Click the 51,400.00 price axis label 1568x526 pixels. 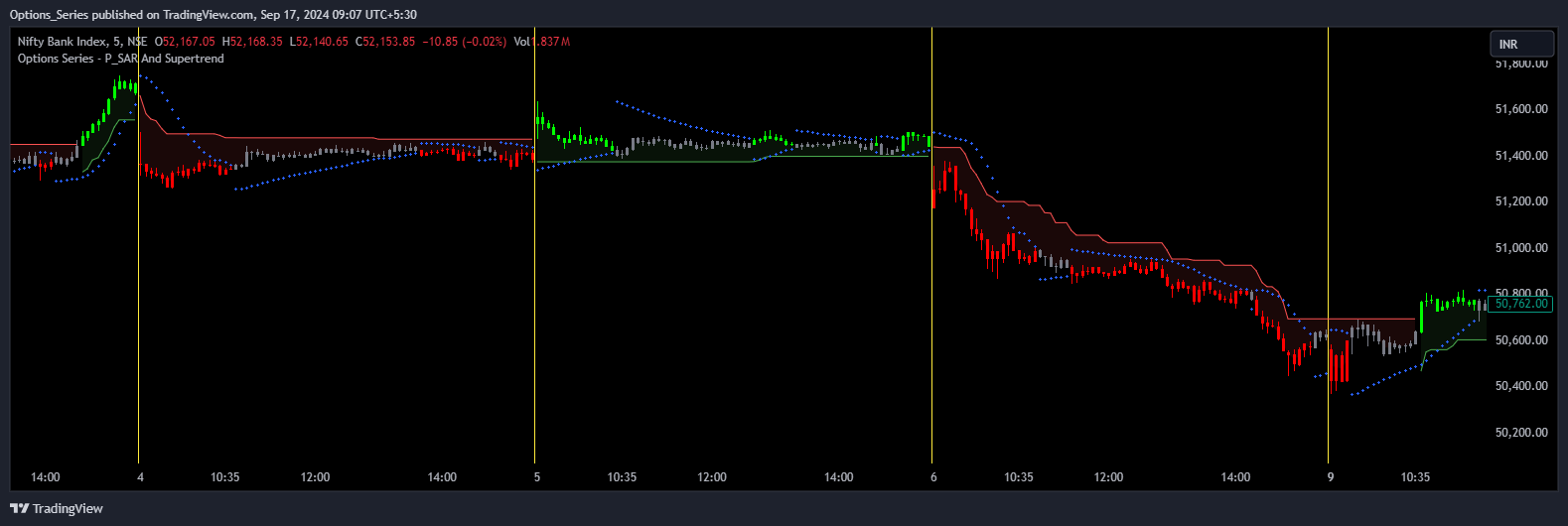click(1520, 156)
